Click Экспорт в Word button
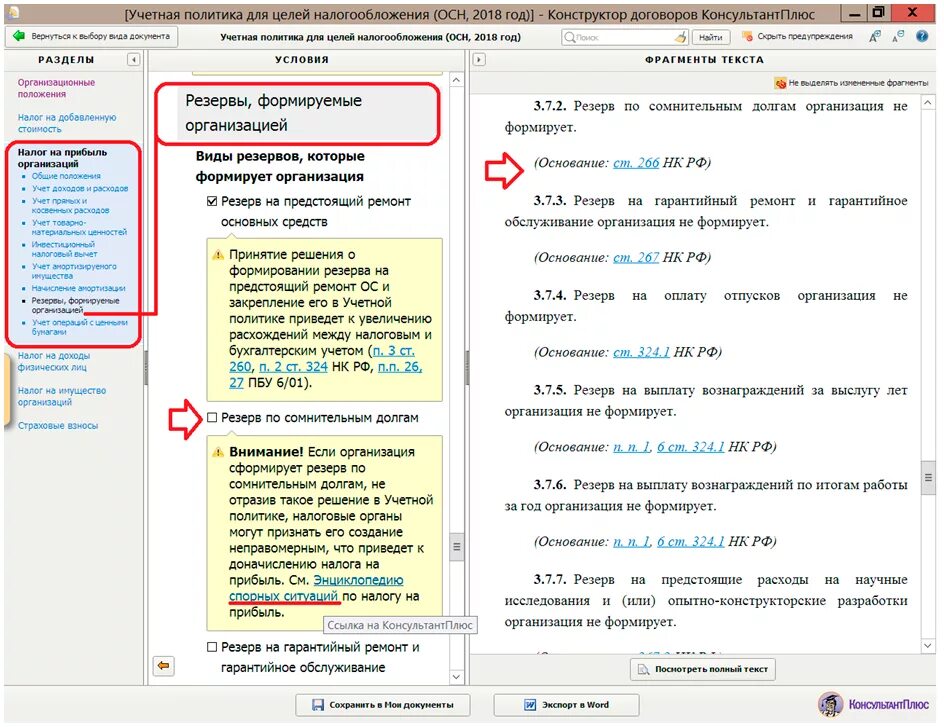 567,705
